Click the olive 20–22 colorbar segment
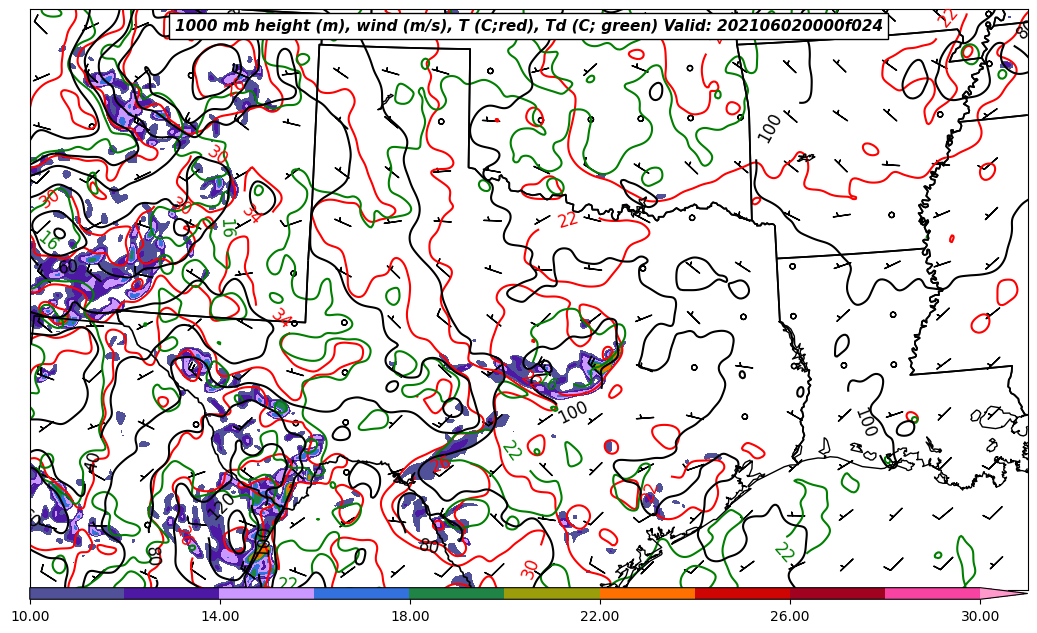The image size is (1037, 633). pos(552,593)
